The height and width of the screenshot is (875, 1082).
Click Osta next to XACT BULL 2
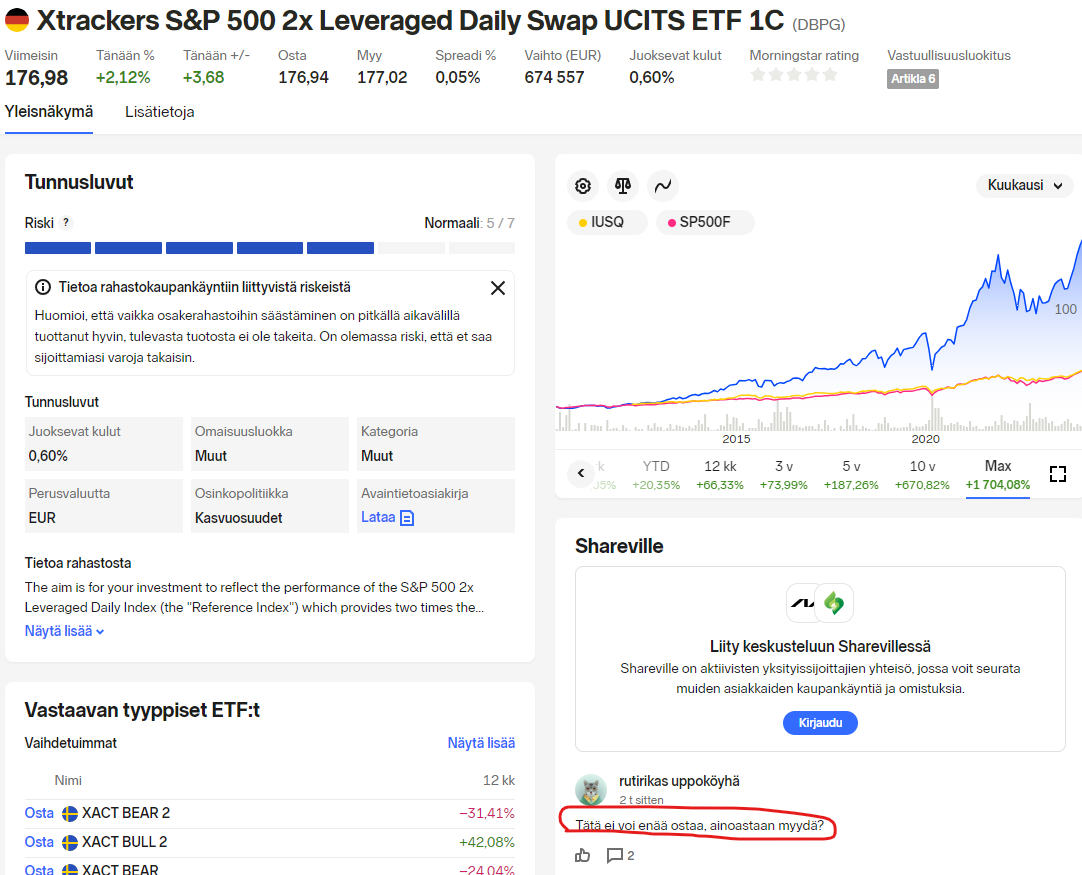click(x=39, y=842)
